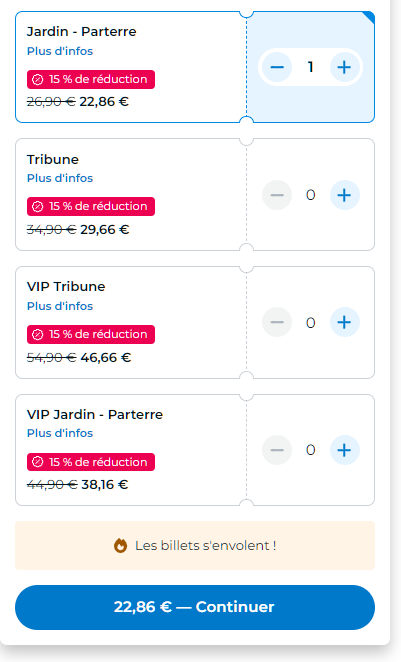Add one VIP Jardin - Parterre ticket
This screenshot has width=401, height=662.
344,450
